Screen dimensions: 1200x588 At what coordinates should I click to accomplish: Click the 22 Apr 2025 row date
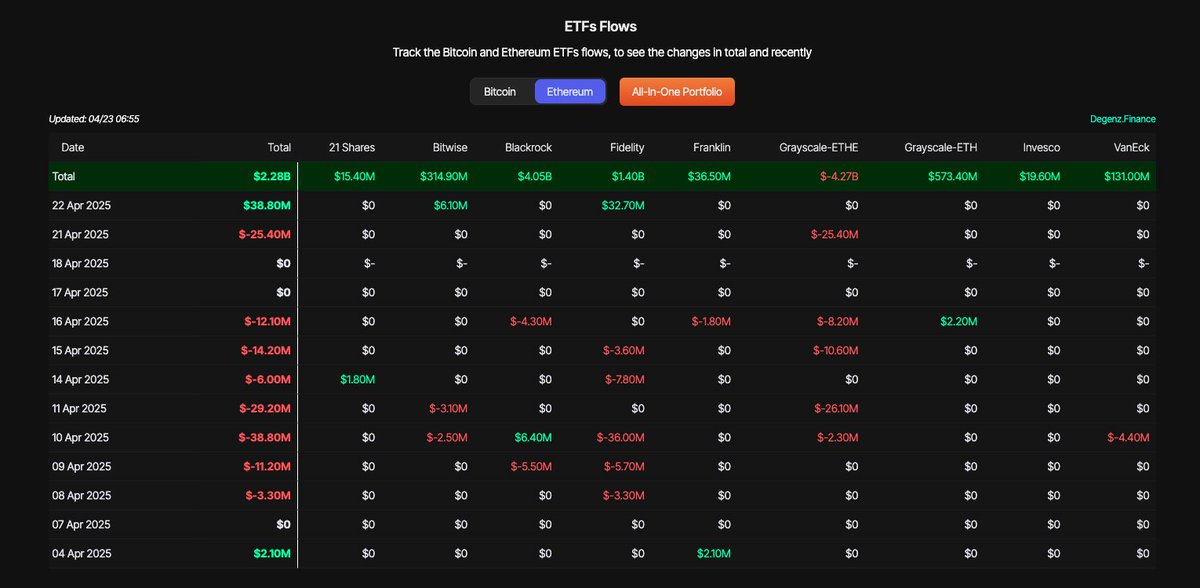[x=80, y=205]
